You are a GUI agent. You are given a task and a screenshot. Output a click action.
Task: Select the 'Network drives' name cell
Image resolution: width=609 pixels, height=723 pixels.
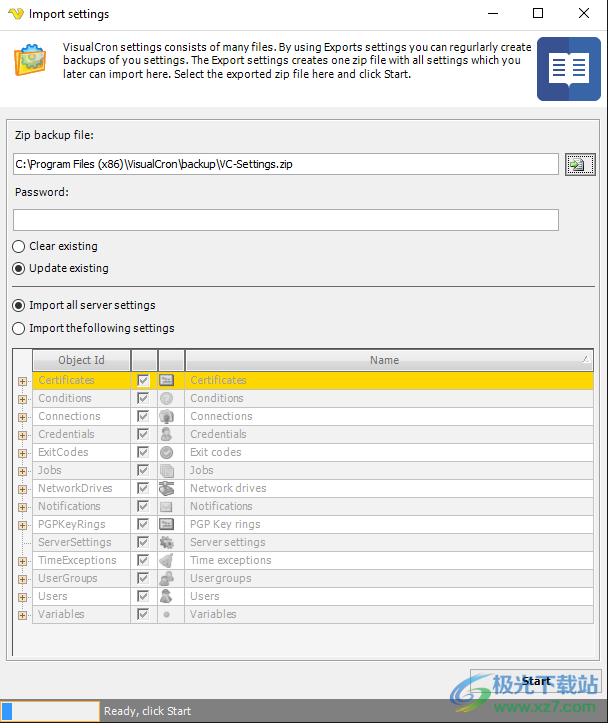click(389, 488)
